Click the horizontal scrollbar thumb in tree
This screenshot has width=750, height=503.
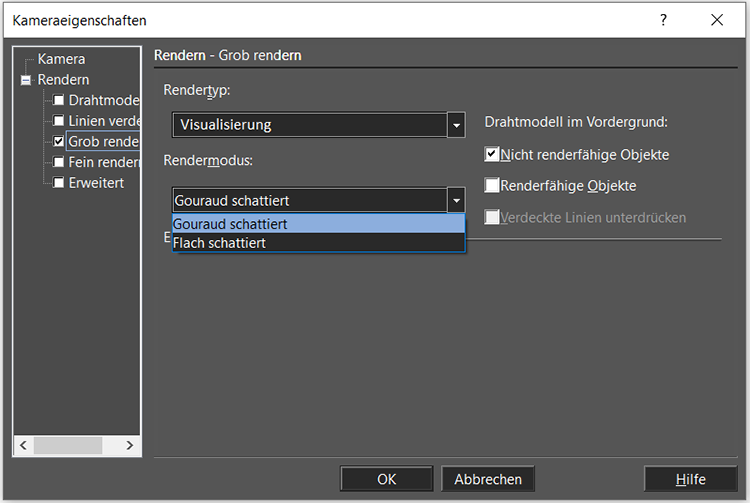click(x=68, y=445)
